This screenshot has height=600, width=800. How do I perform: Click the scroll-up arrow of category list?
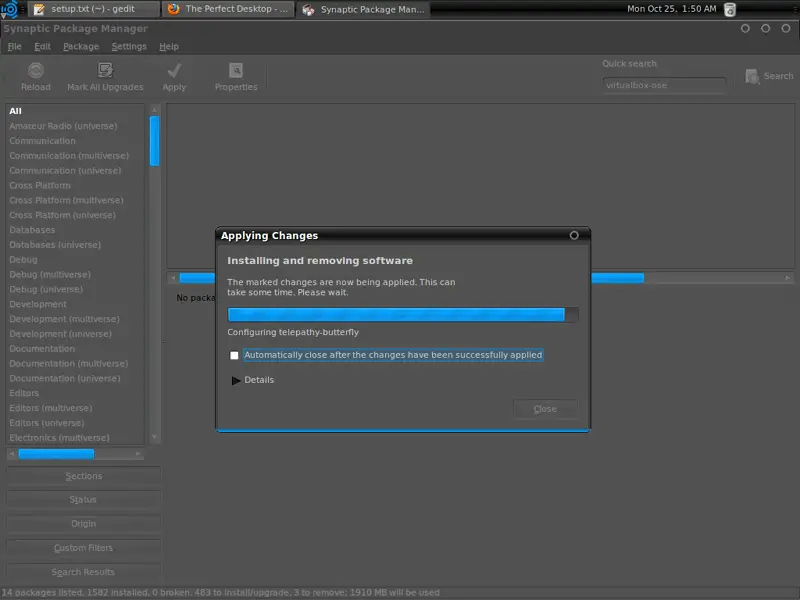pyautogui.click(x=155, y=109)
